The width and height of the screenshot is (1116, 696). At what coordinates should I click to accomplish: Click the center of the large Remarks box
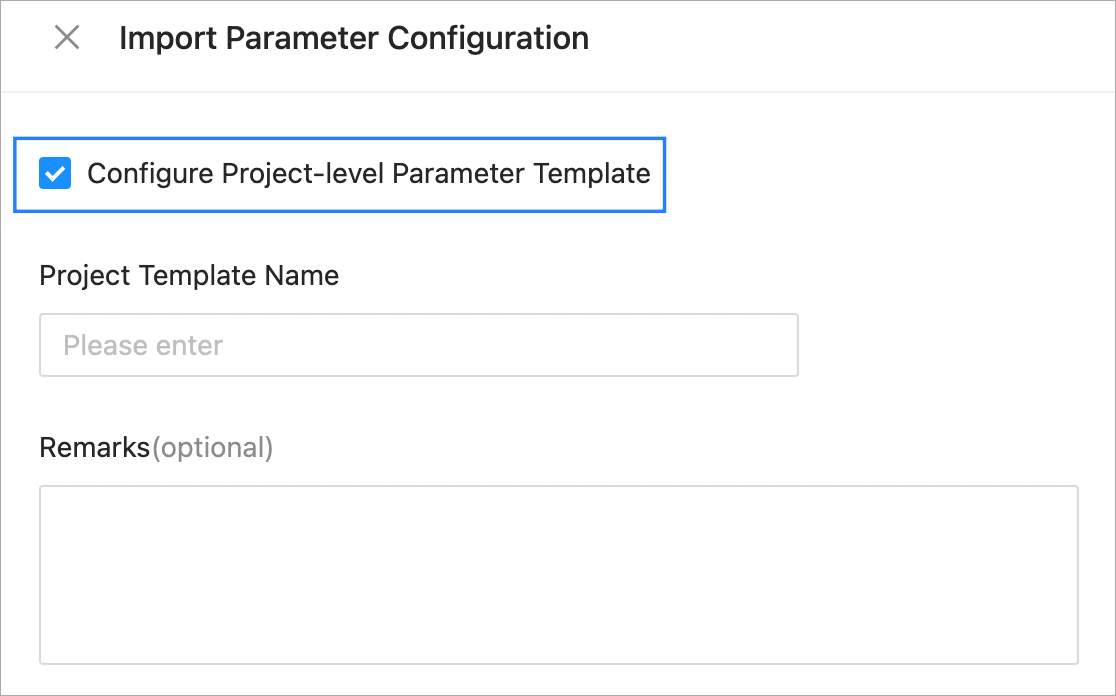click(558, 574)
